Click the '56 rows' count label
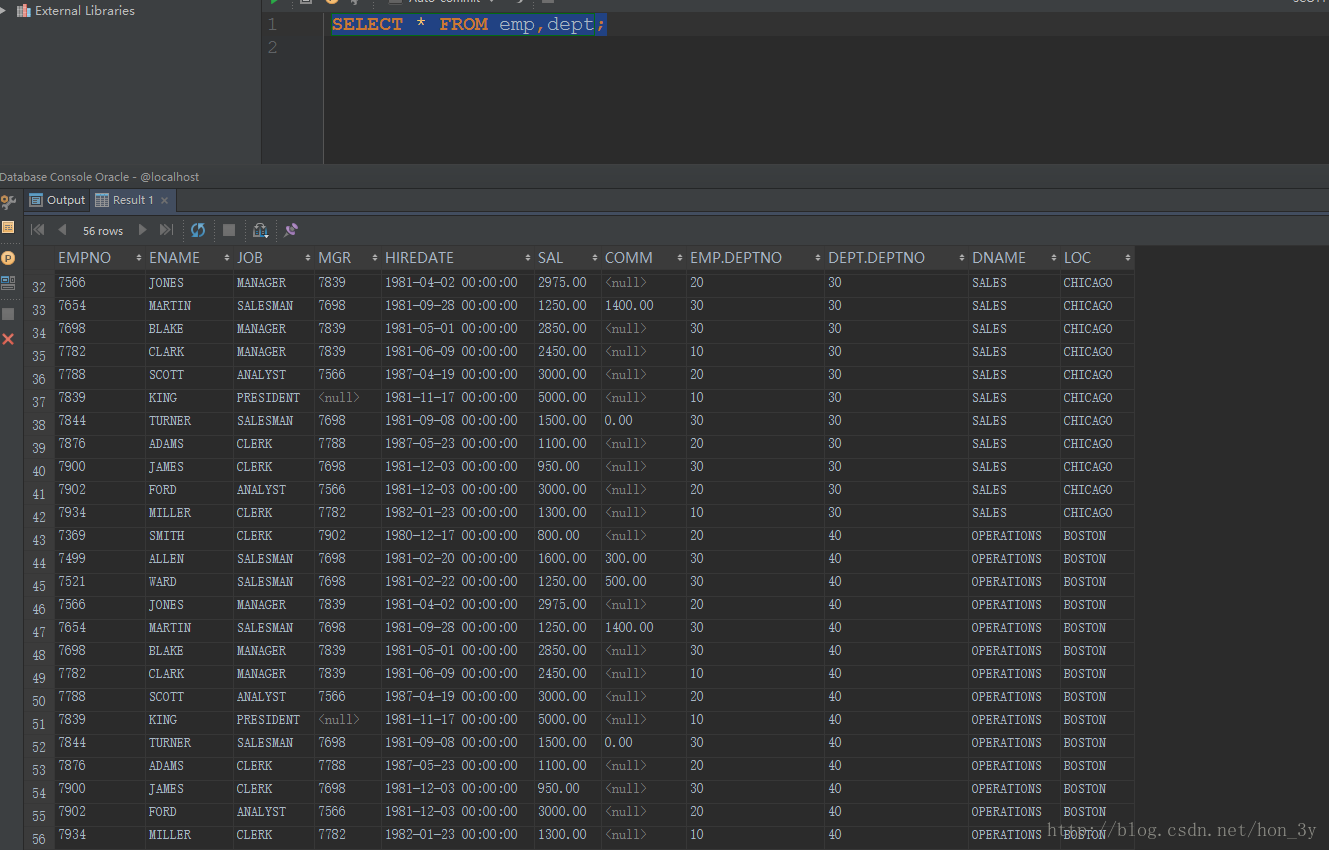 103,231
